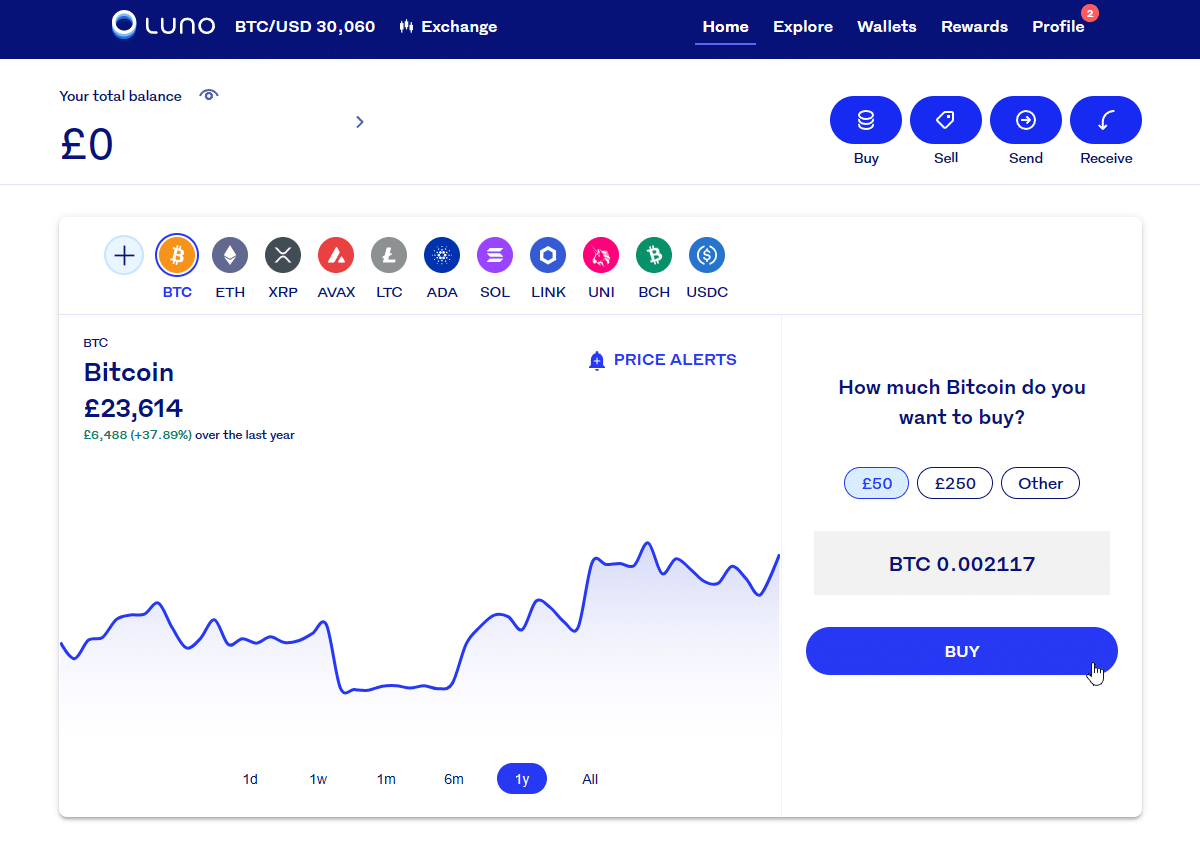Set chart range to 1y
This screenshot has height=847, width=1200.
(522, 779)
